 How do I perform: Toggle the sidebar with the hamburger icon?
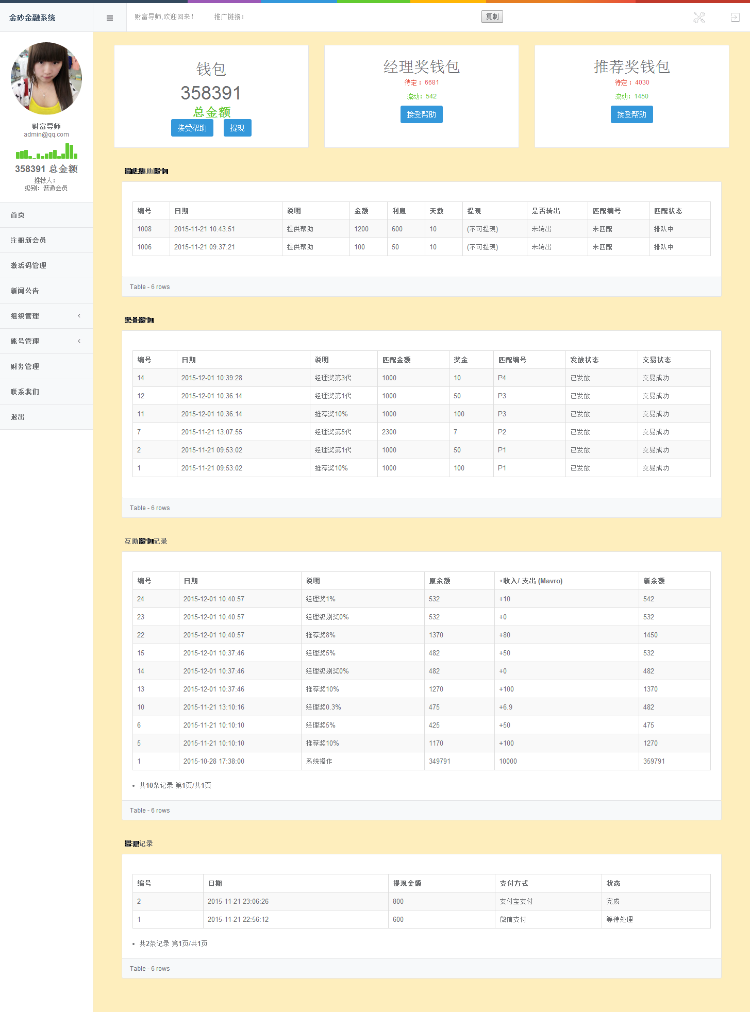pyautogui.click(x=110, y=18)
